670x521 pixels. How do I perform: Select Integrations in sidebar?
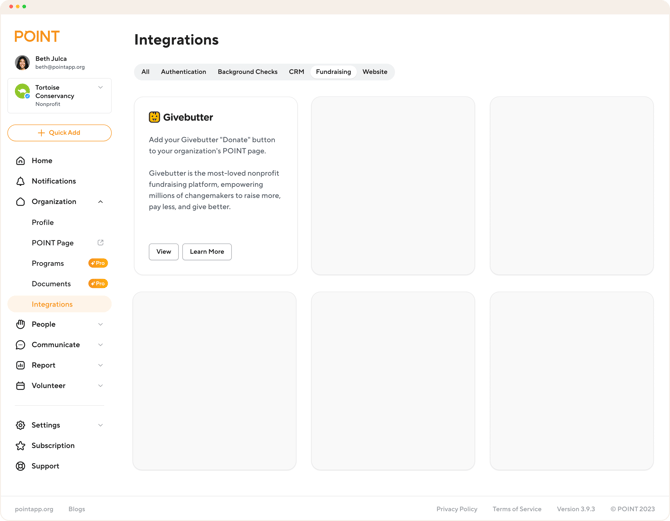59,304
